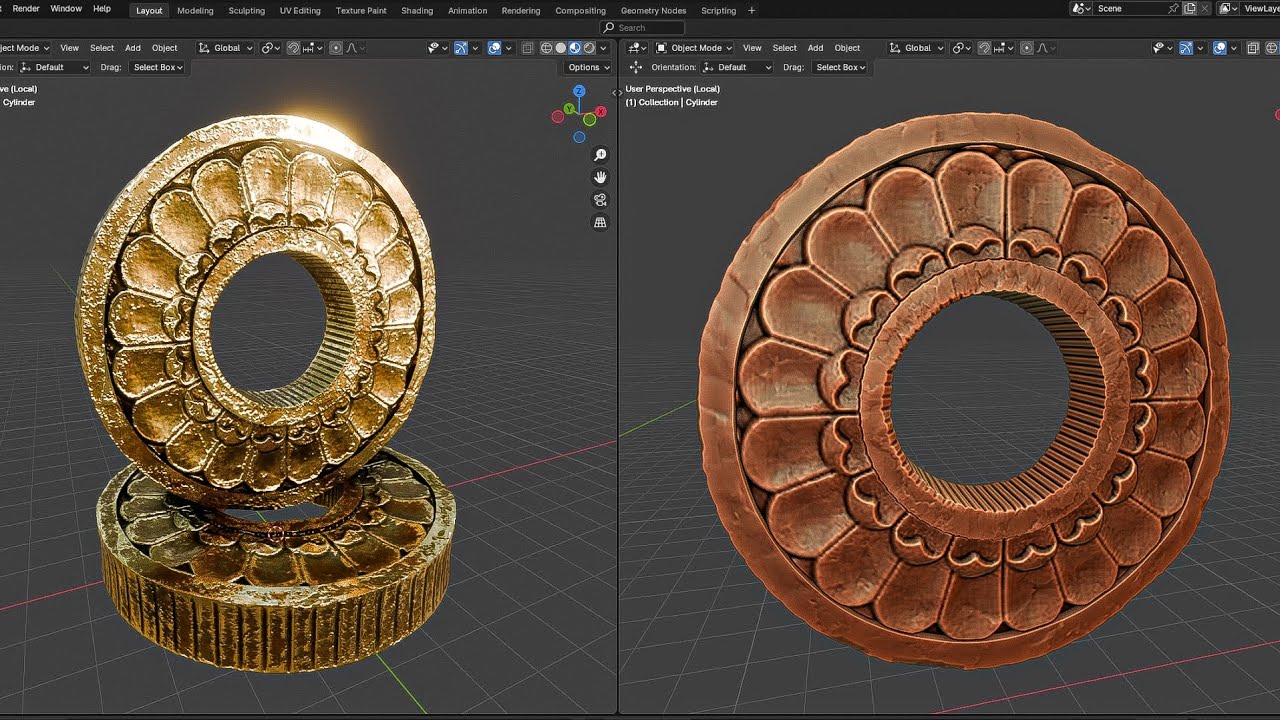Click the Search field at top
The width and height of the screenshot is (1280, 720).
coord(643,28)
